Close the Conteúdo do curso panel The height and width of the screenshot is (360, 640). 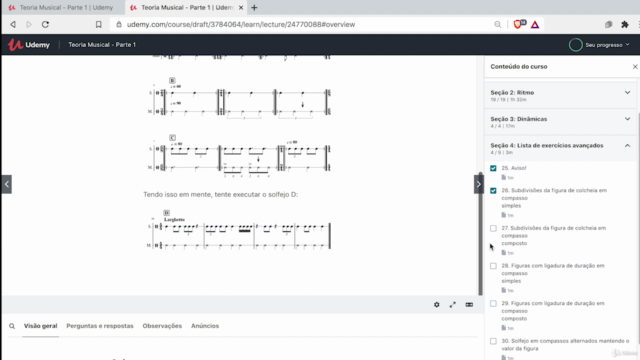tap(635, 67)
